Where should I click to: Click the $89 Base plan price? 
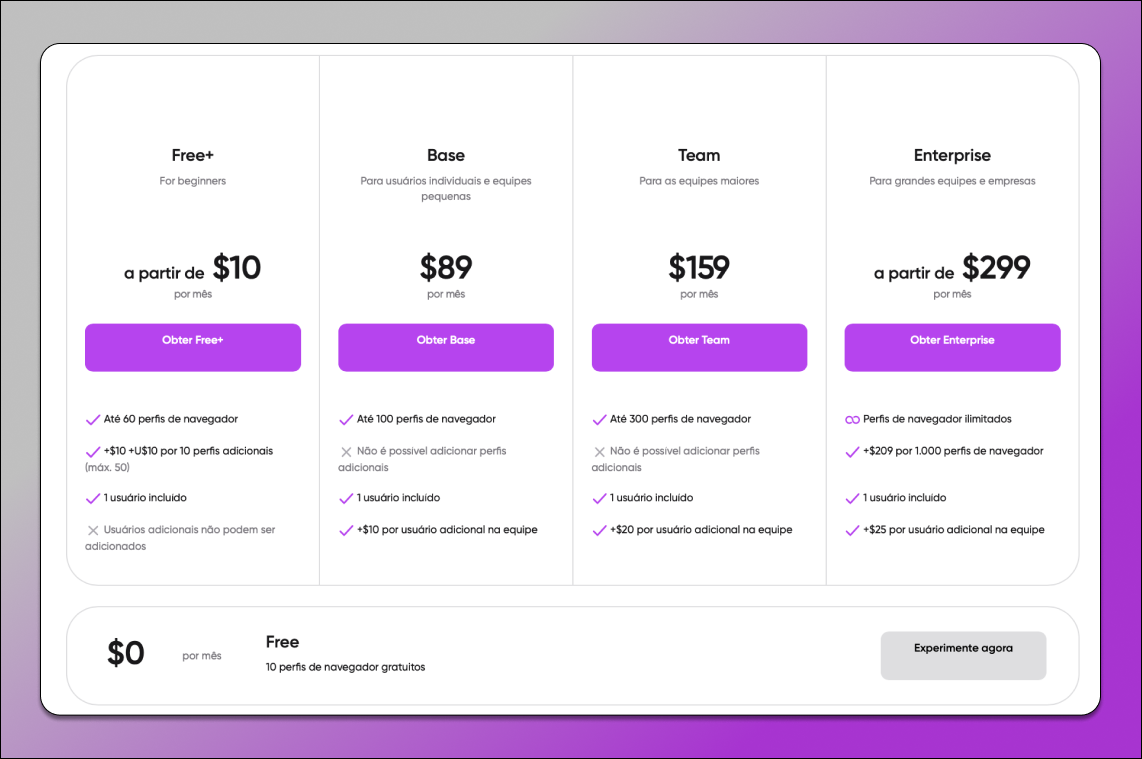coord(446,267)
